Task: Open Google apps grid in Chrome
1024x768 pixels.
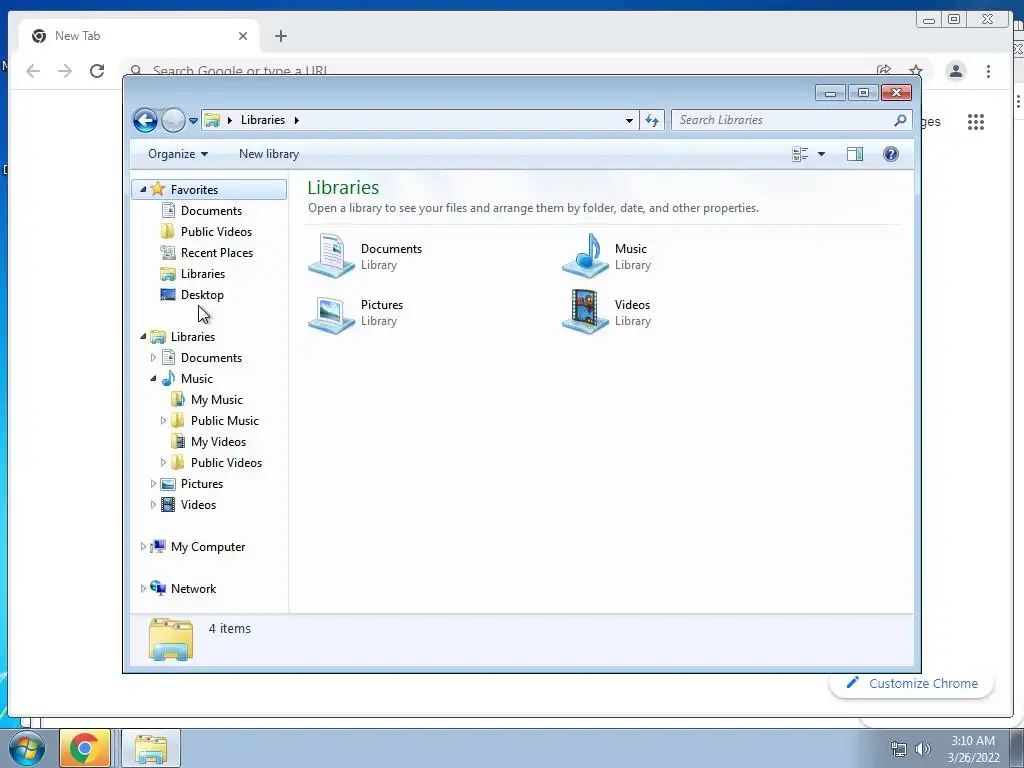Action: (x=976, y=121)
